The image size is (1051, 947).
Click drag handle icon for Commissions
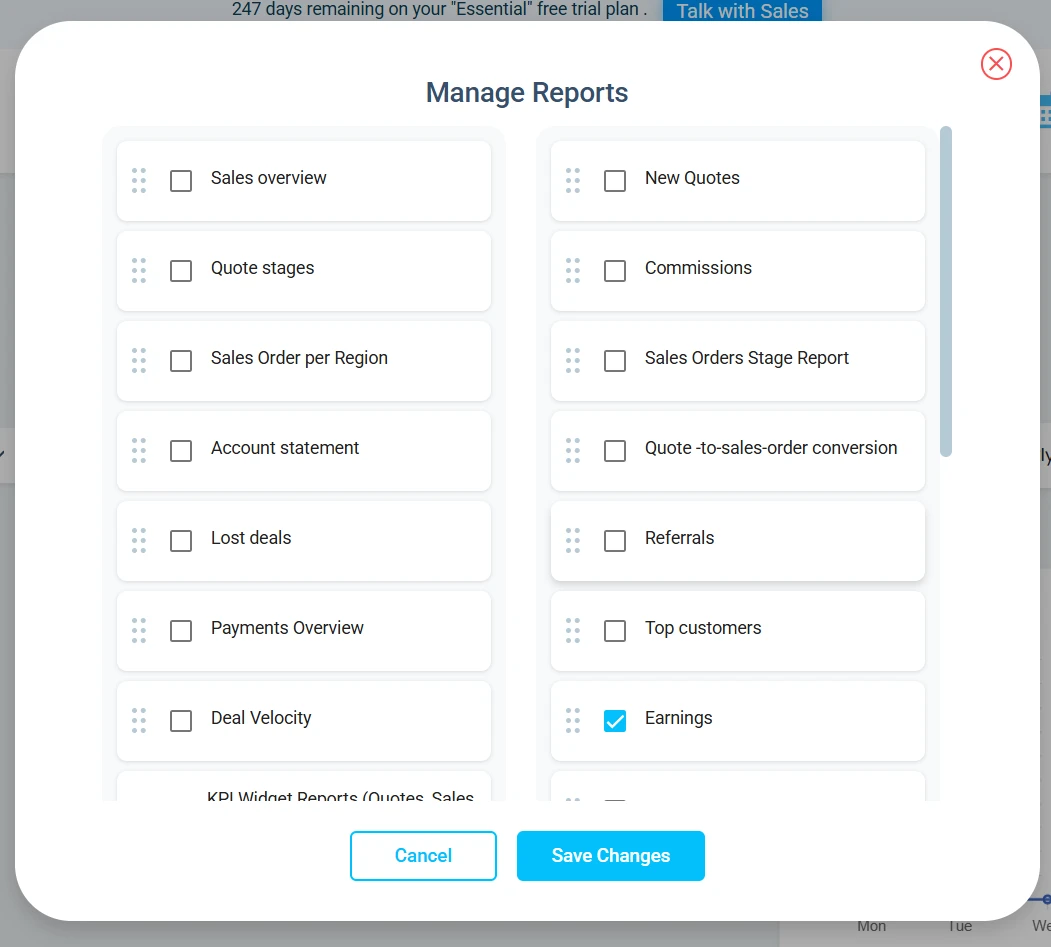[x=573, y=271]
